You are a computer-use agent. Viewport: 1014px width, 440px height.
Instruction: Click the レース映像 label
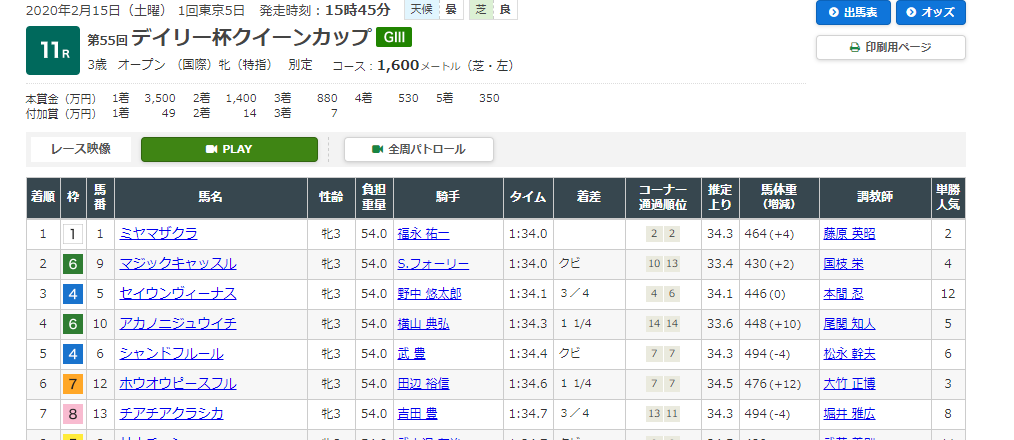[x=81, y=149]
